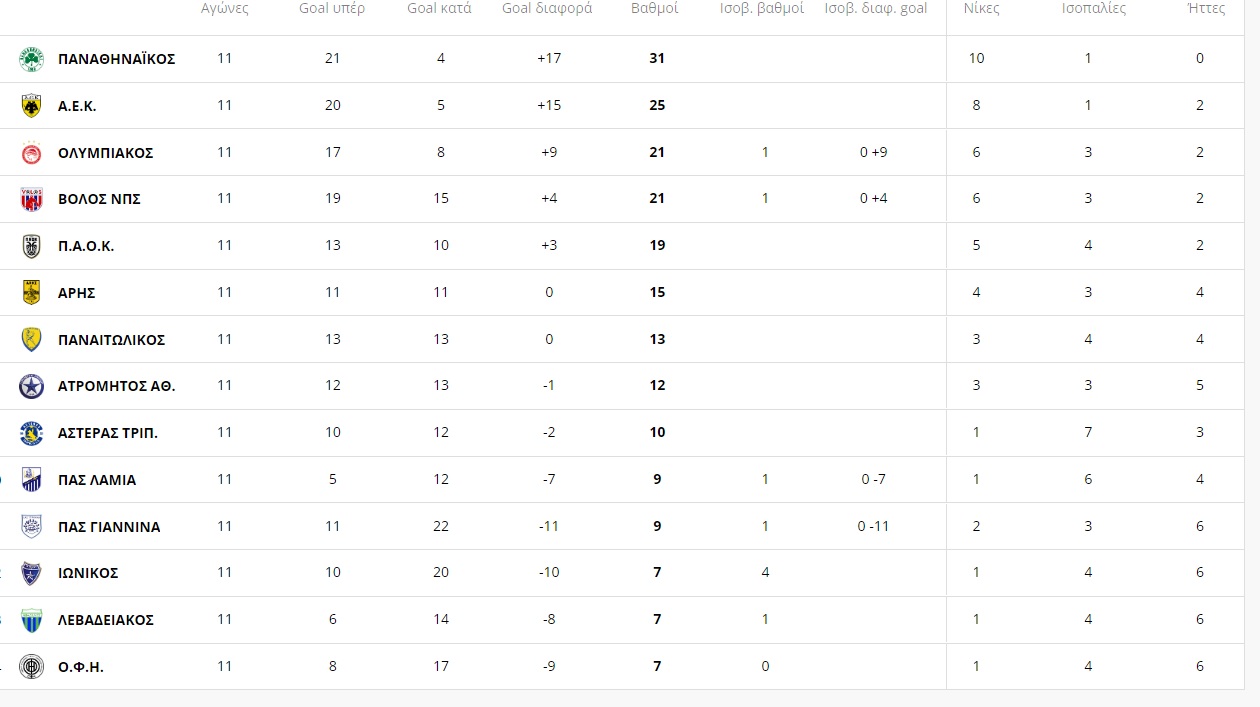Click the ΠΑΣ ΓΙΑΝΝΙΝΑ team logo

tap(32, 527)
